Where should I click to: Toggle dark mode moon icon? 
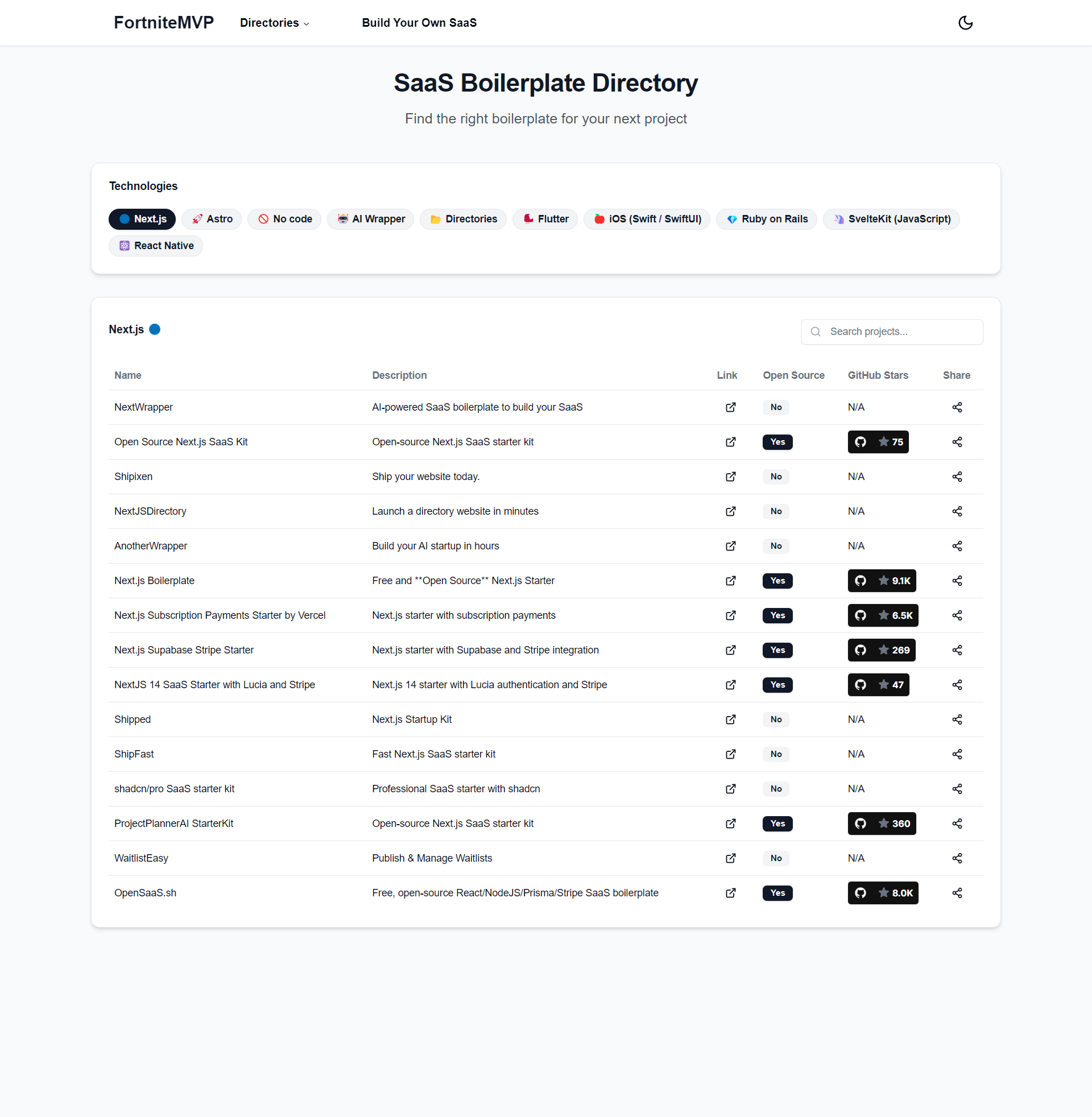(x=965, y=23)
